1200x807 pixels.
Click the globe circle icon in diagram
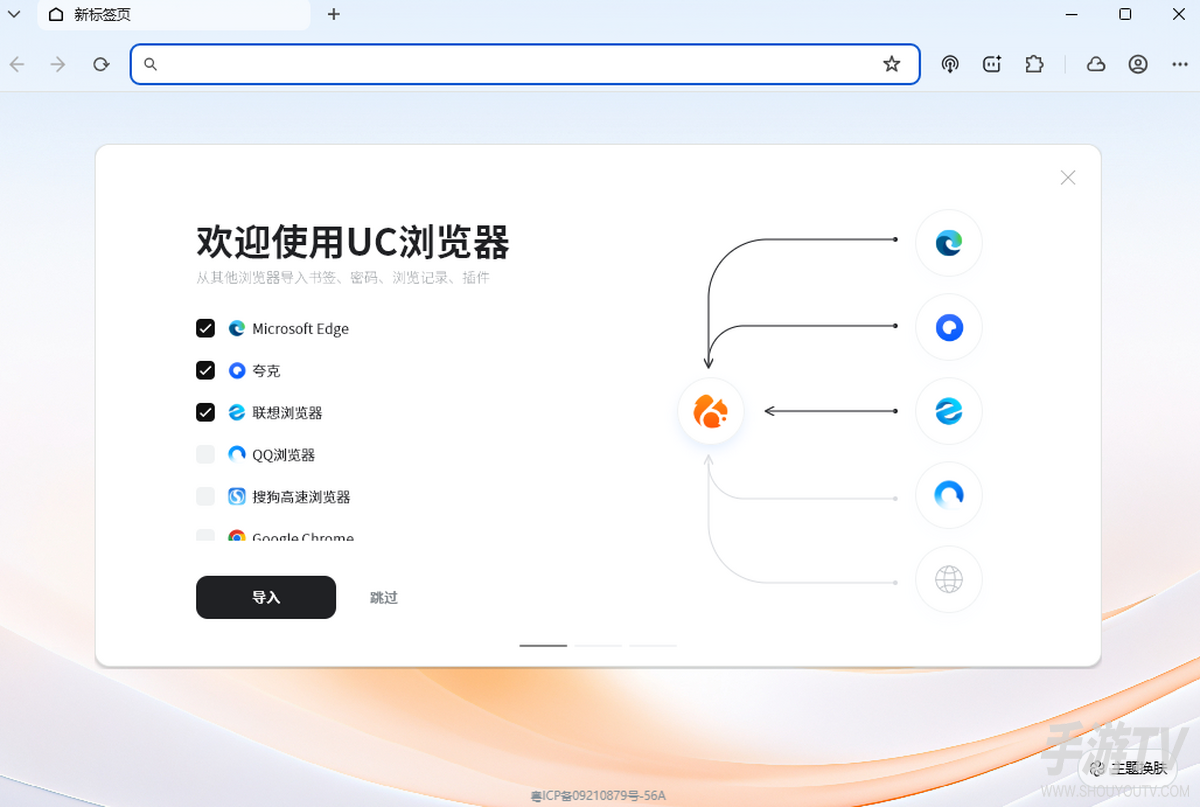pos(949,579)
